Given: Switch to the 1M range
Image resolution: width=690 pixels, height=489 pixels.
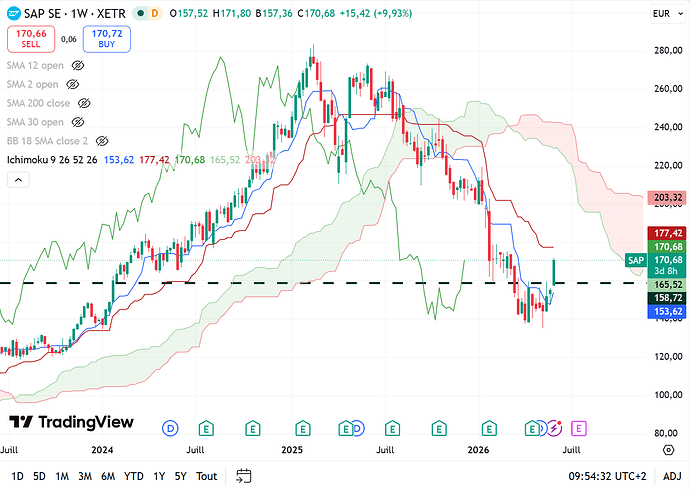Looking at the screenshot, I should [62, 476].
